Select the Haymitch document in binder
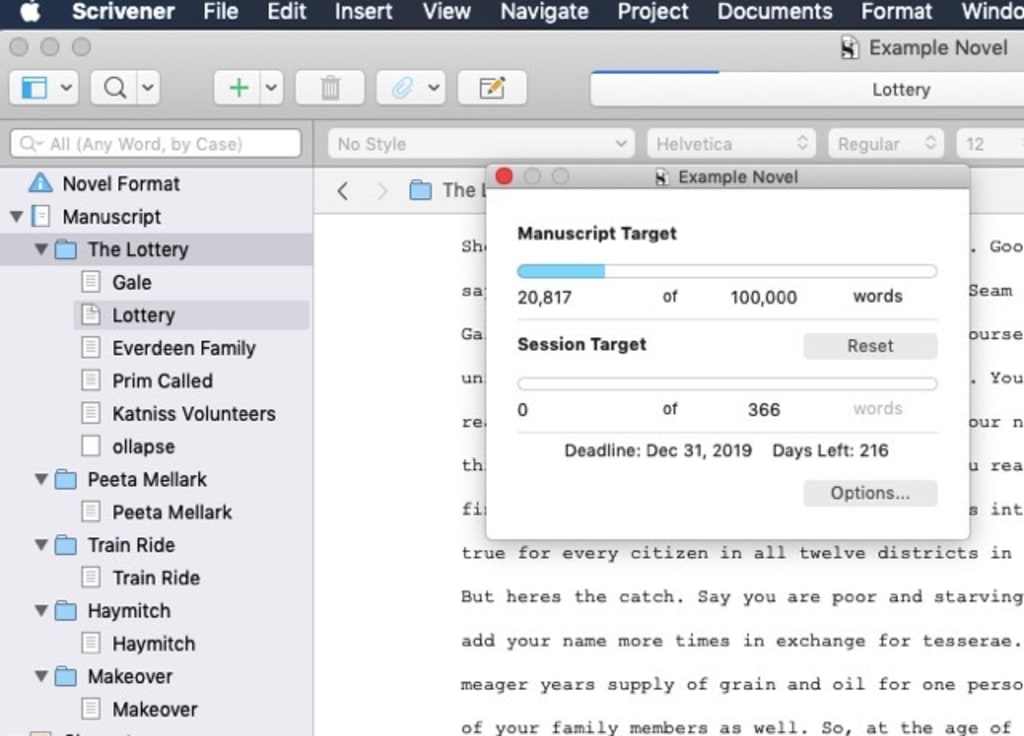This screenshot has width=1024, height=736. 154,643
